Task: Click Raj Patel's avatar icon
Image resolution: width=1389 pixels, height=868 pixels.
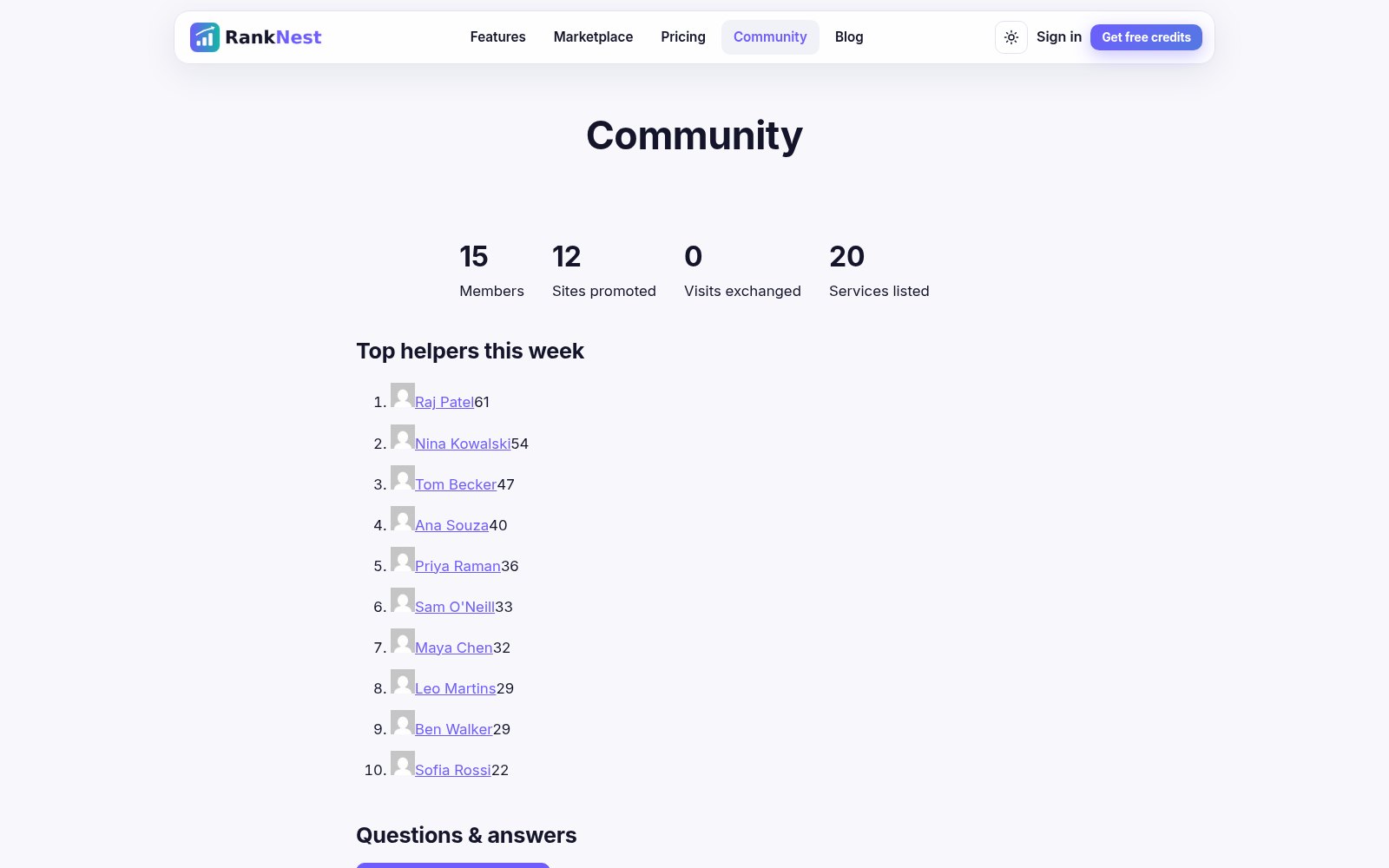Action: coord(403,396)
